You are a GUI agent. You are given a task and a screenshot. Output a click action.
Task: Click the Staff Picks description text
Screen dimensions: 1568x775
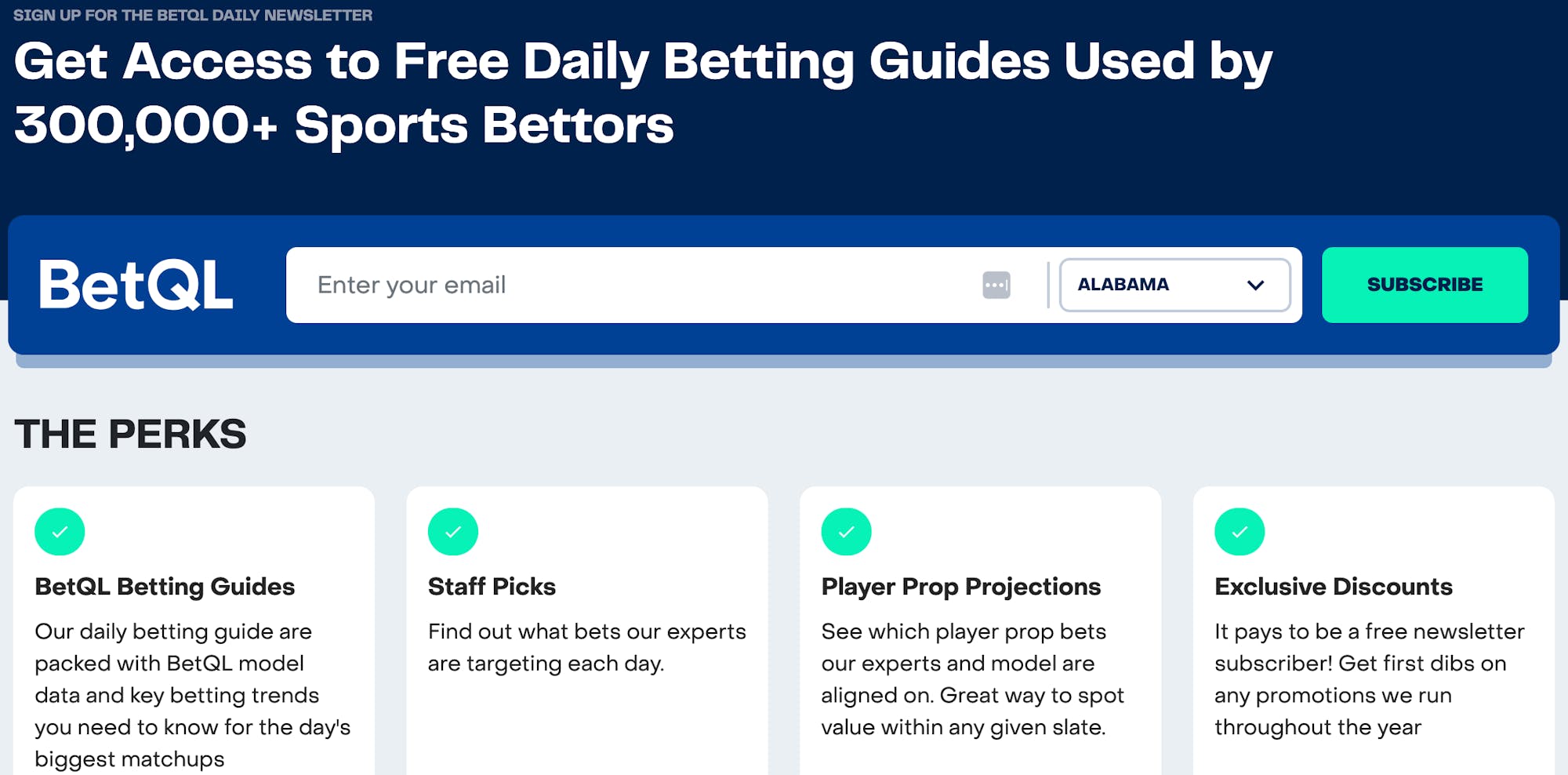click(x=586, y=647)
